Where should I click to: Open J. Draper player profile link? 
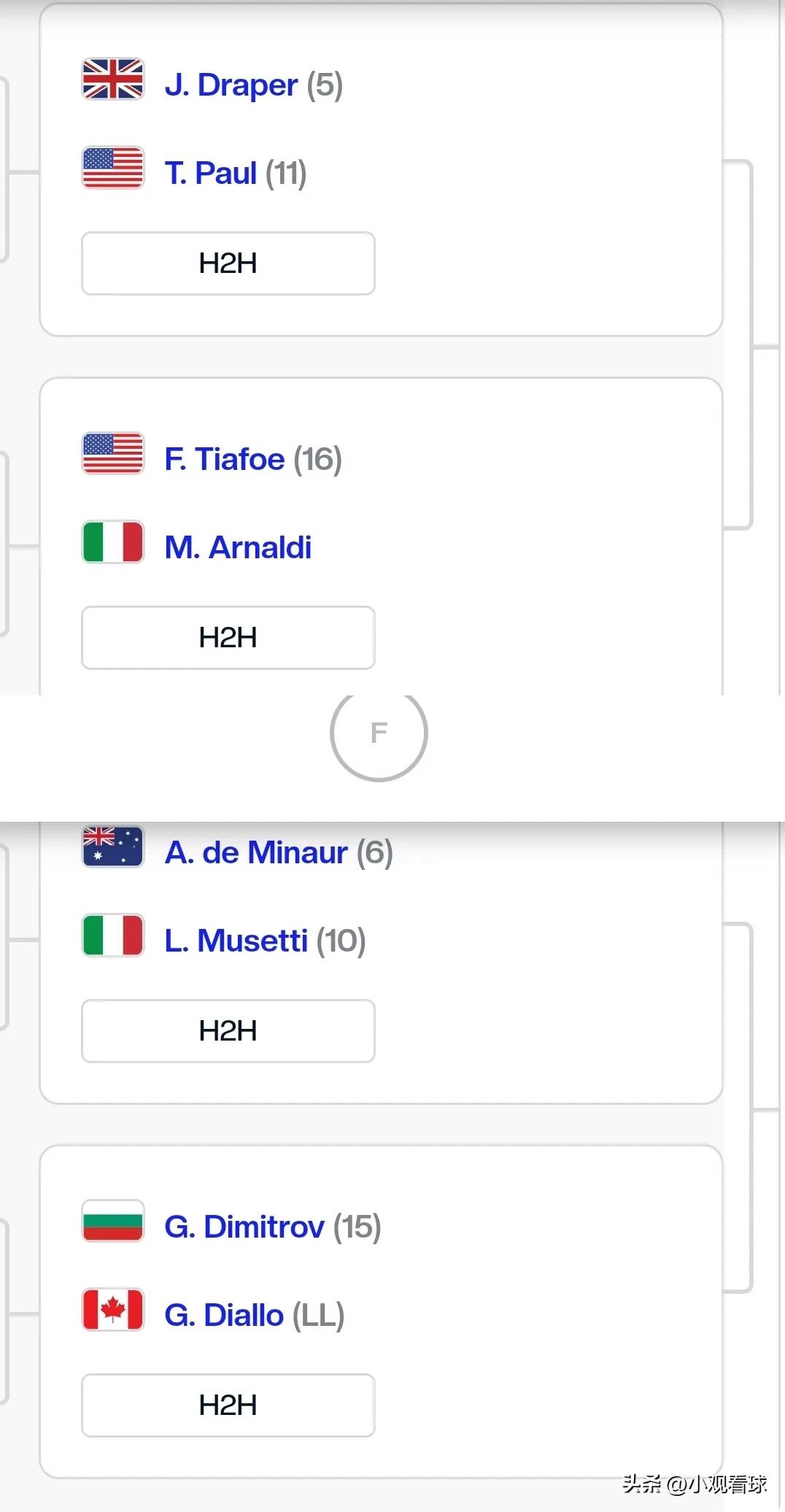(231, 85)
